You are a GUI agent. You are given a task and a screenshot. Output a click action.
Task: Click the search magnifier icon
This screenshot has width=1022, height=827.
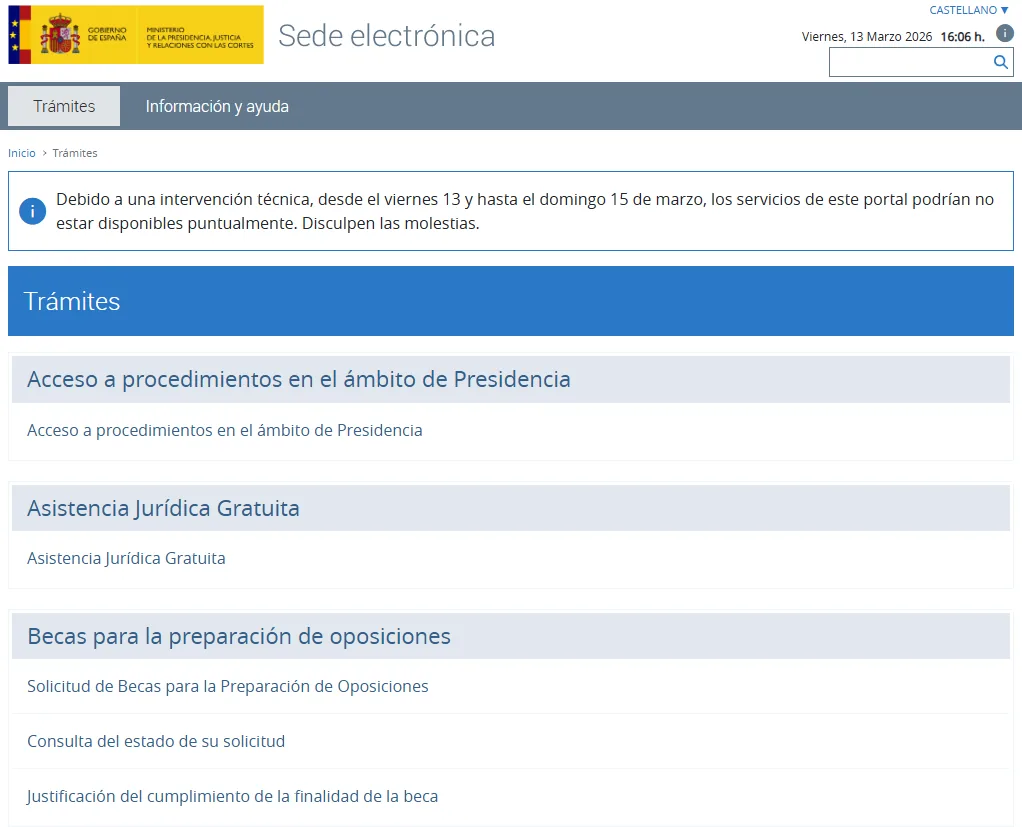click(999, 62)
